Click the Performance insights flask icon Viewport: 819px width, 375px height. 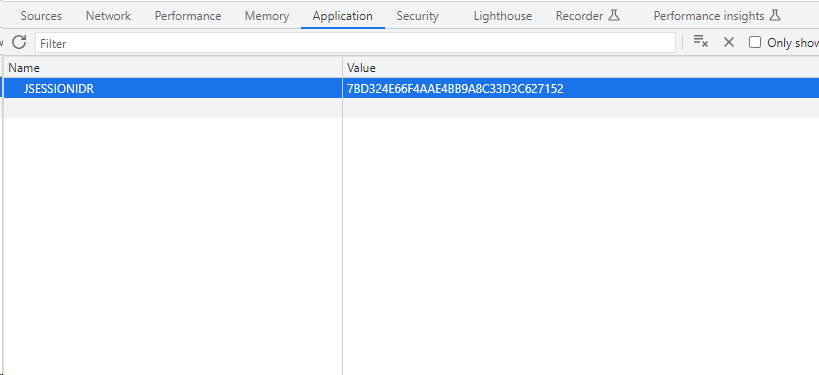[775, 16]
